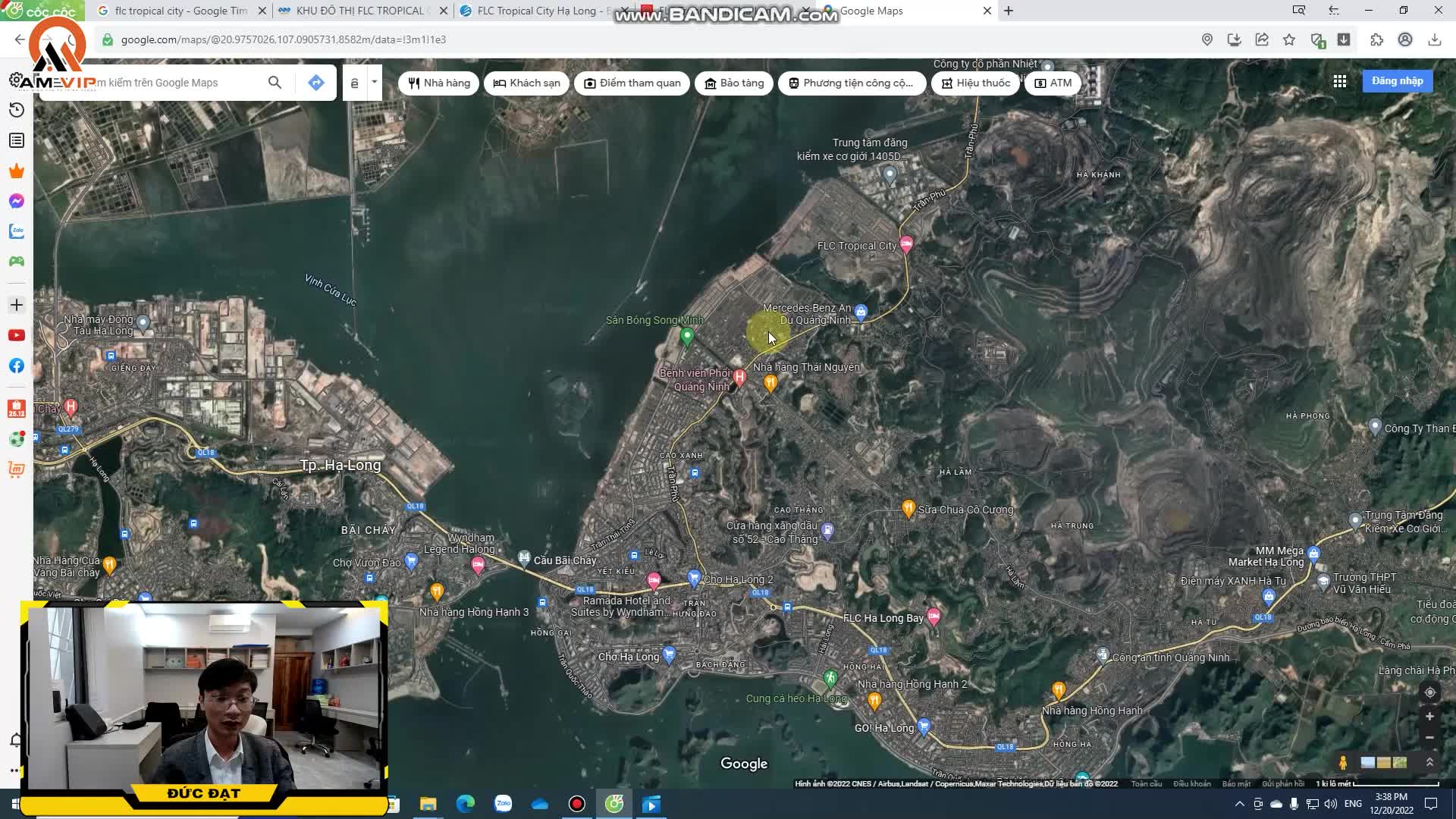Click the Street View pegman icon
The height and width of the screenshot is (819, 1456).
point(1343,762)
